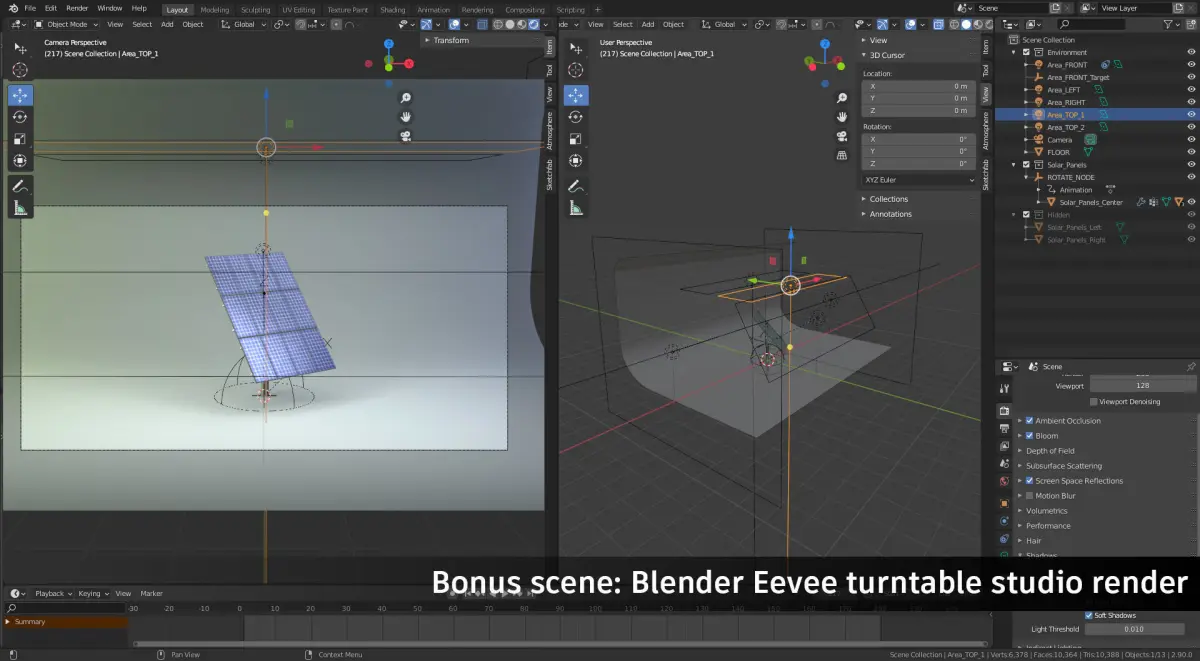Toggle Soft Shadows checkbox
Viewport: 1200px width, 661px height.
(1089, 615)
